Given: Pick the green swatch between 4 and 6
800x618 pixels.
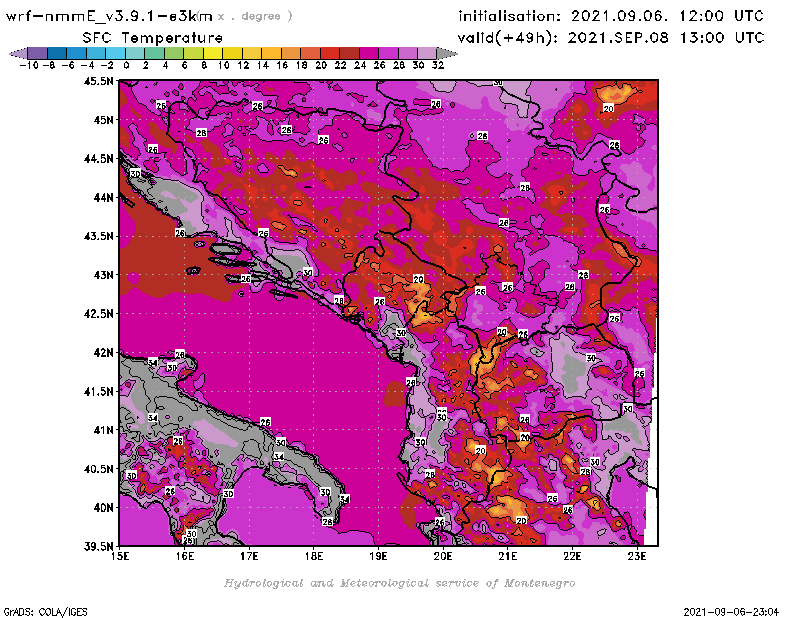Looking at the screenshot, I should pyautogui.click(x=174, y=53).
